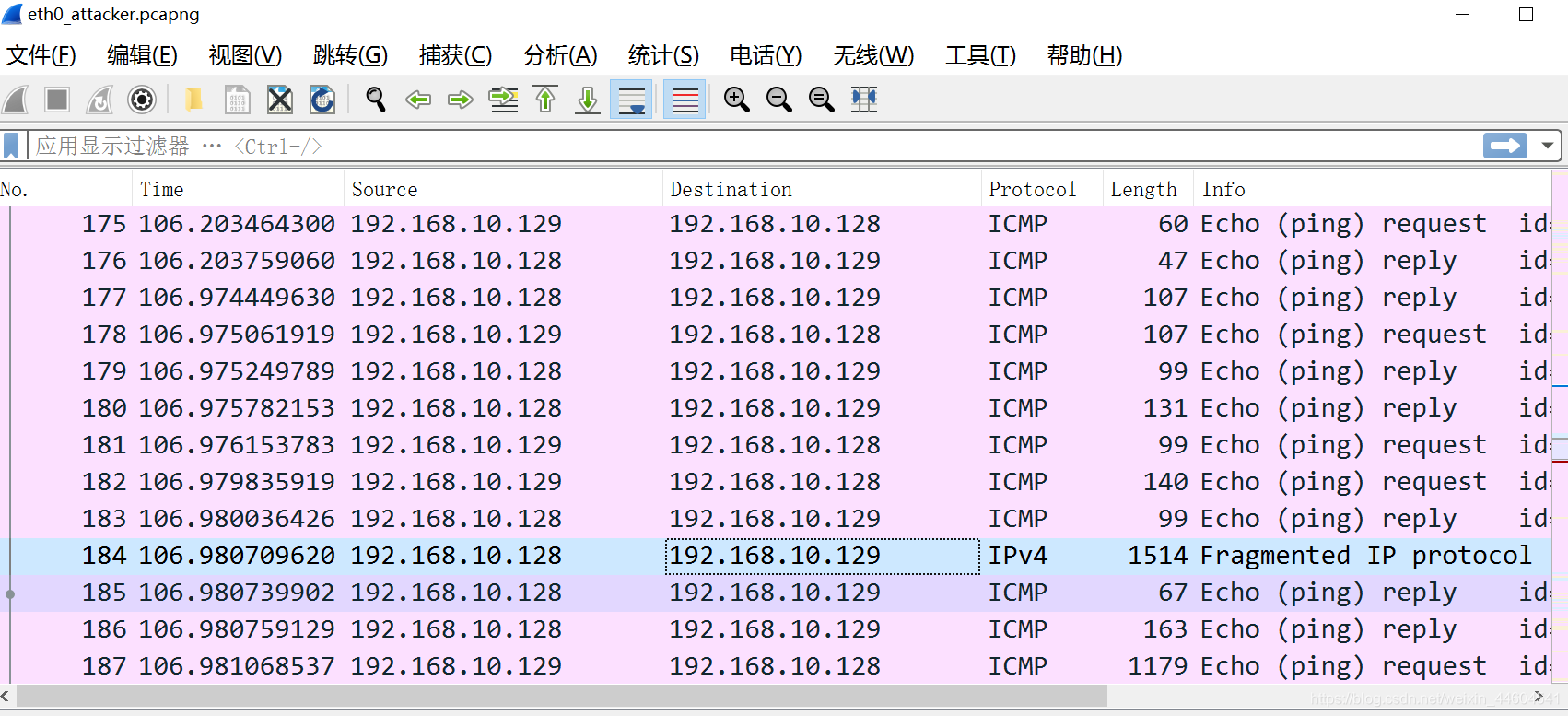The image size is (1568, 716).
Task: Close this capture file using the X icon
Action: 280,99
